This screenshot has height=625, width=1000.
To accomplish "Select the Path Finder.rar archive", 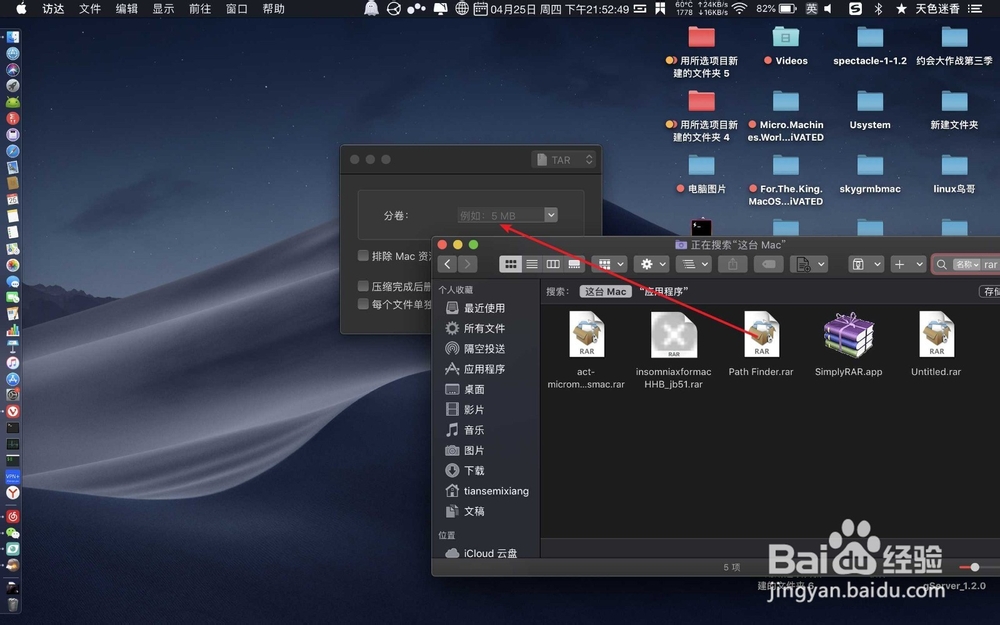I will (x=761, y=335).
